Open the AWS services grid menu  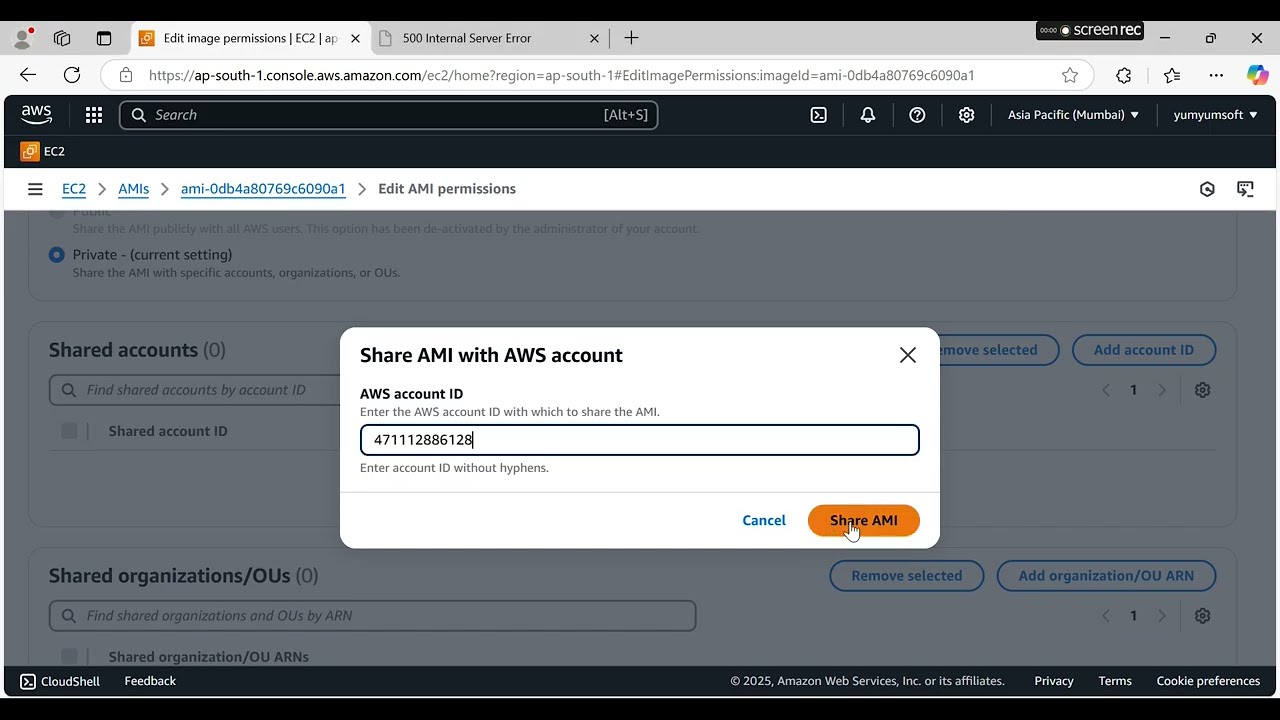pyautogui.click(x=94, y=115)
